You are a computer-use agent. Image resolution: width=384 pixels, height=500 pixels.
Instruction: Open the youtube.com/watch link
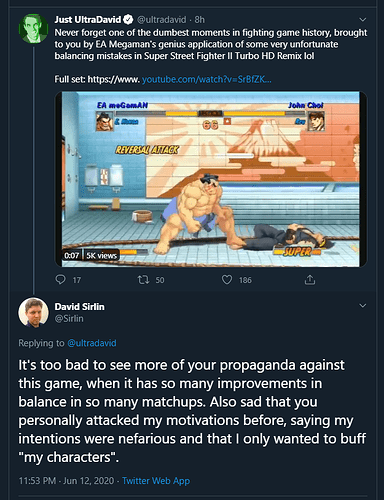[206, 79]
